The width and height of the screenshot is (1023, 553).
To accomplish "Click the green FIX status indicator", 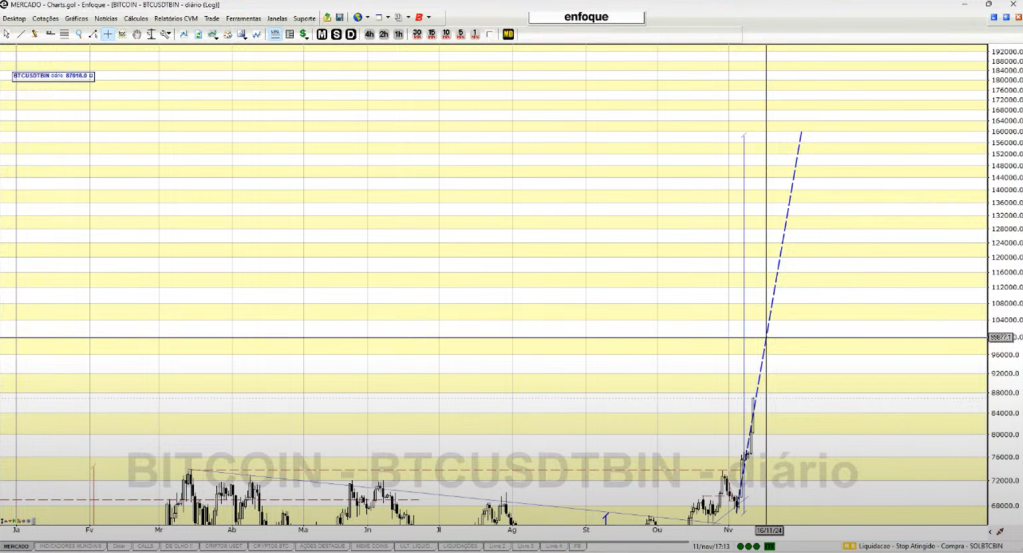I will click(x=770, y=546).
